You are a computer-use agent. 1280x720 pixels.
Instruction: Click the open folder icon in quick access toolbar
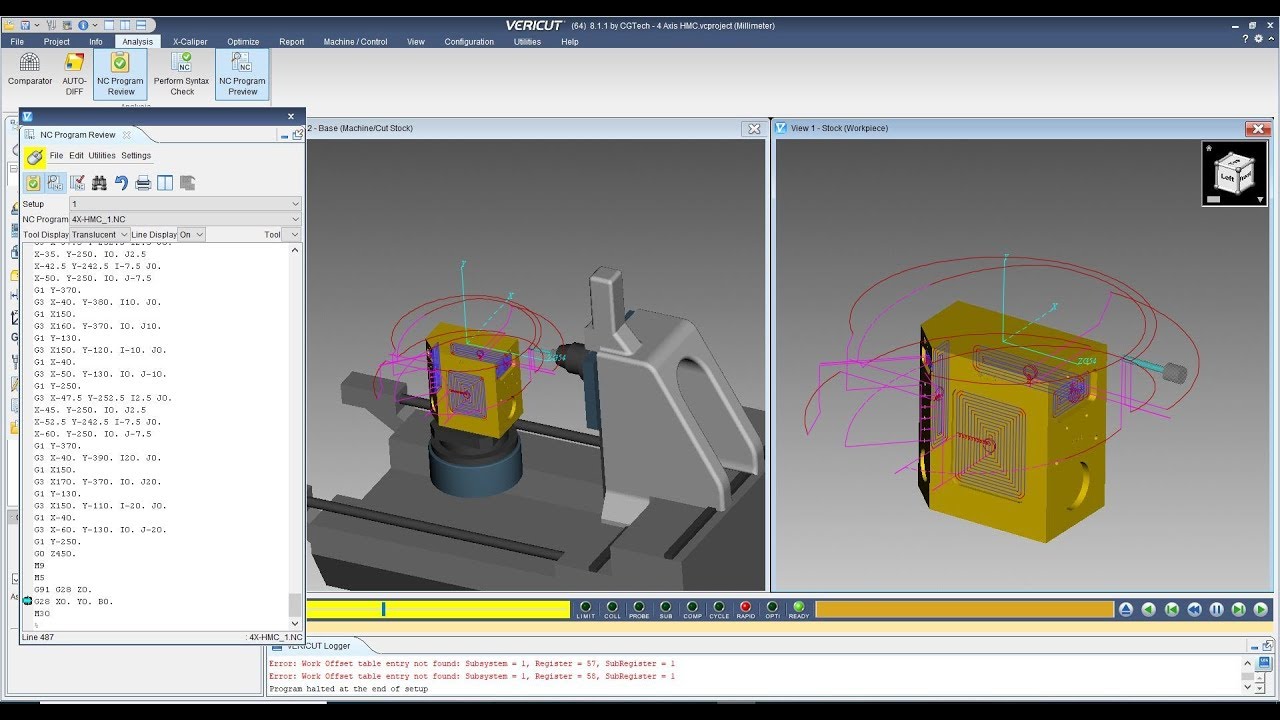coord(9,25)
